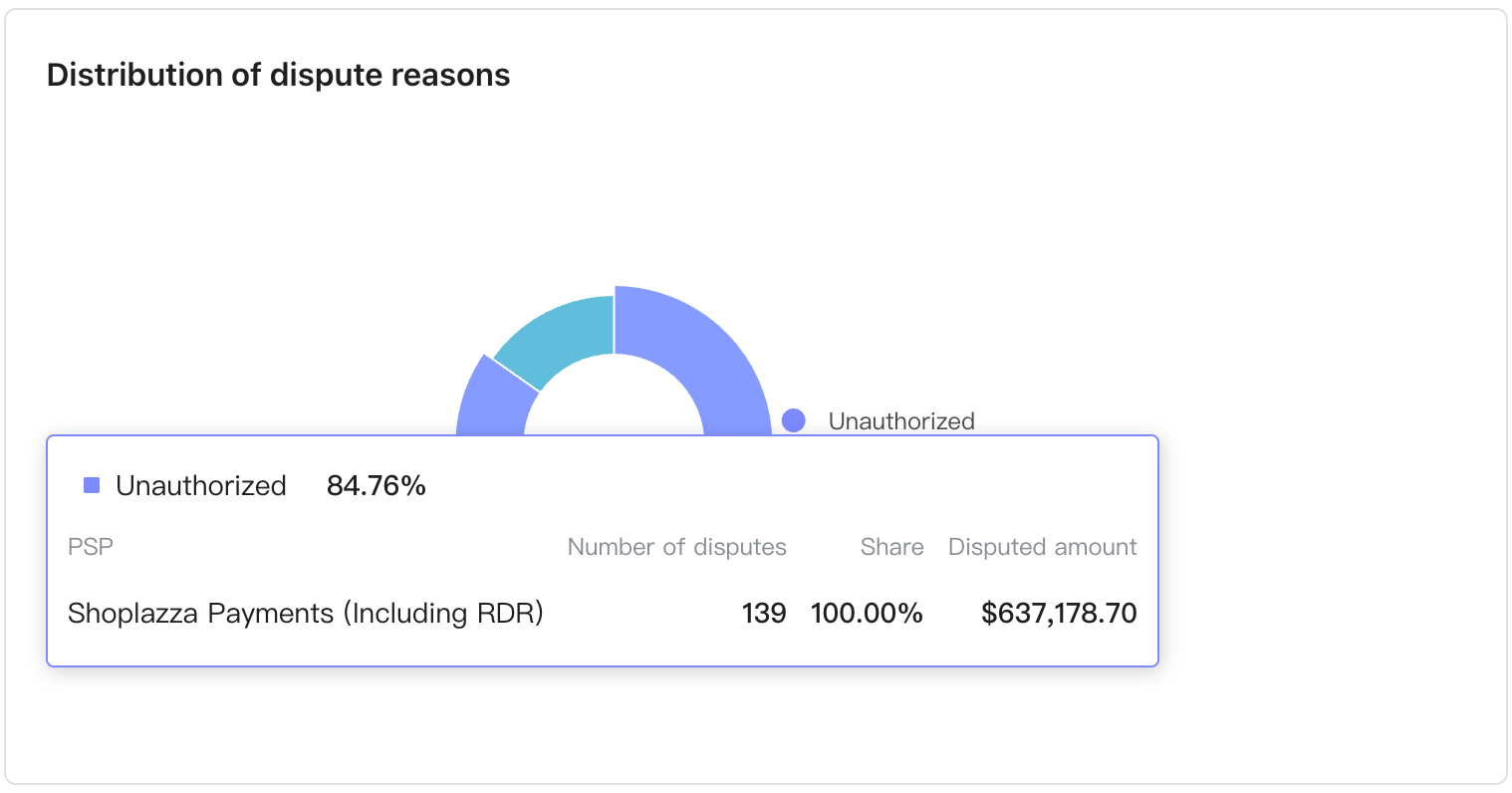Click the Distribution of dispute reasons title
1512x793 pixels.
click(278, 75)
